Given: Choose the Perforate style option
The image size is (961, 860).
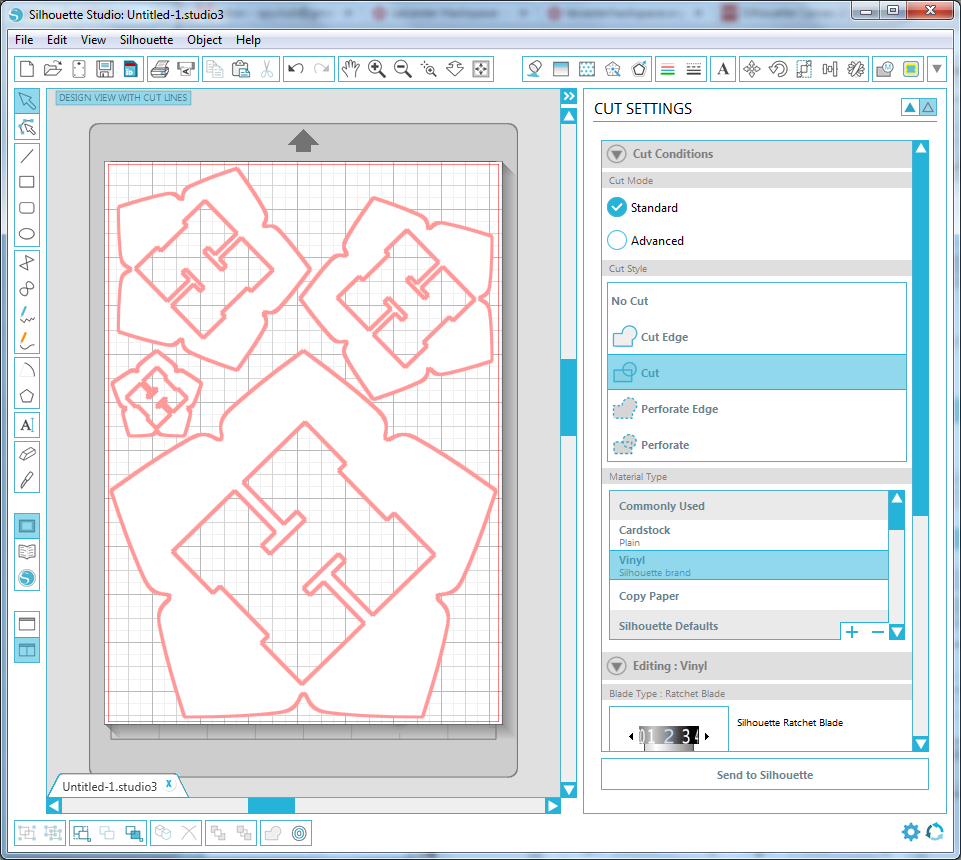Looking at the screenshot, I should coord(757,444).
